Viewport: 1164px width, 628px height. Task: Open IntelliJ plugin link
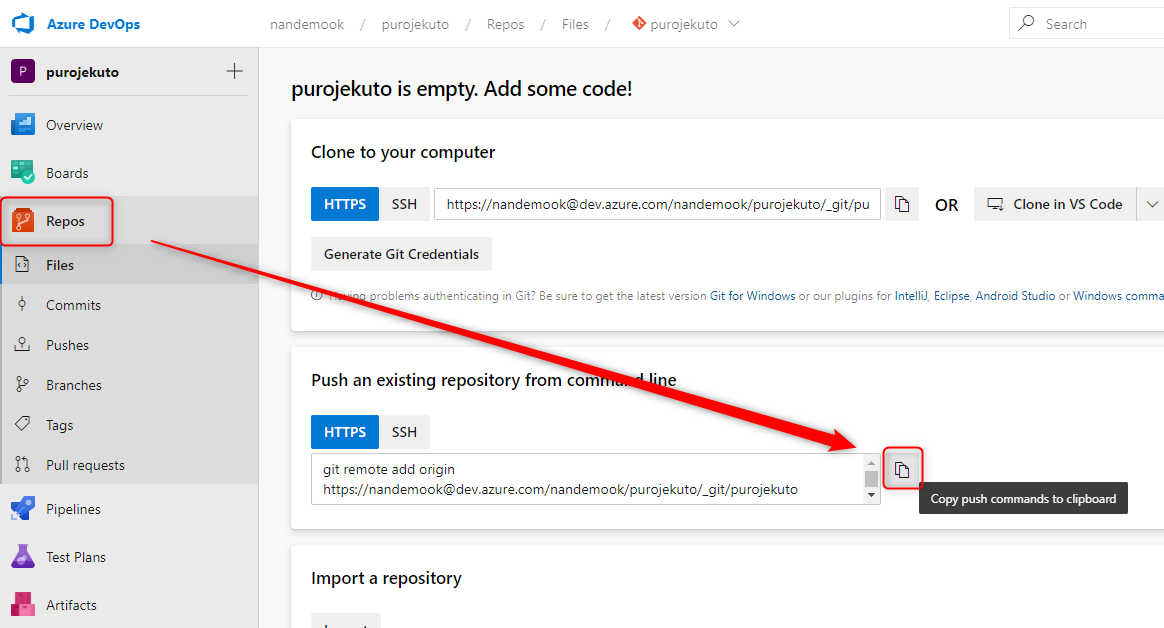(x=911, y=295)
